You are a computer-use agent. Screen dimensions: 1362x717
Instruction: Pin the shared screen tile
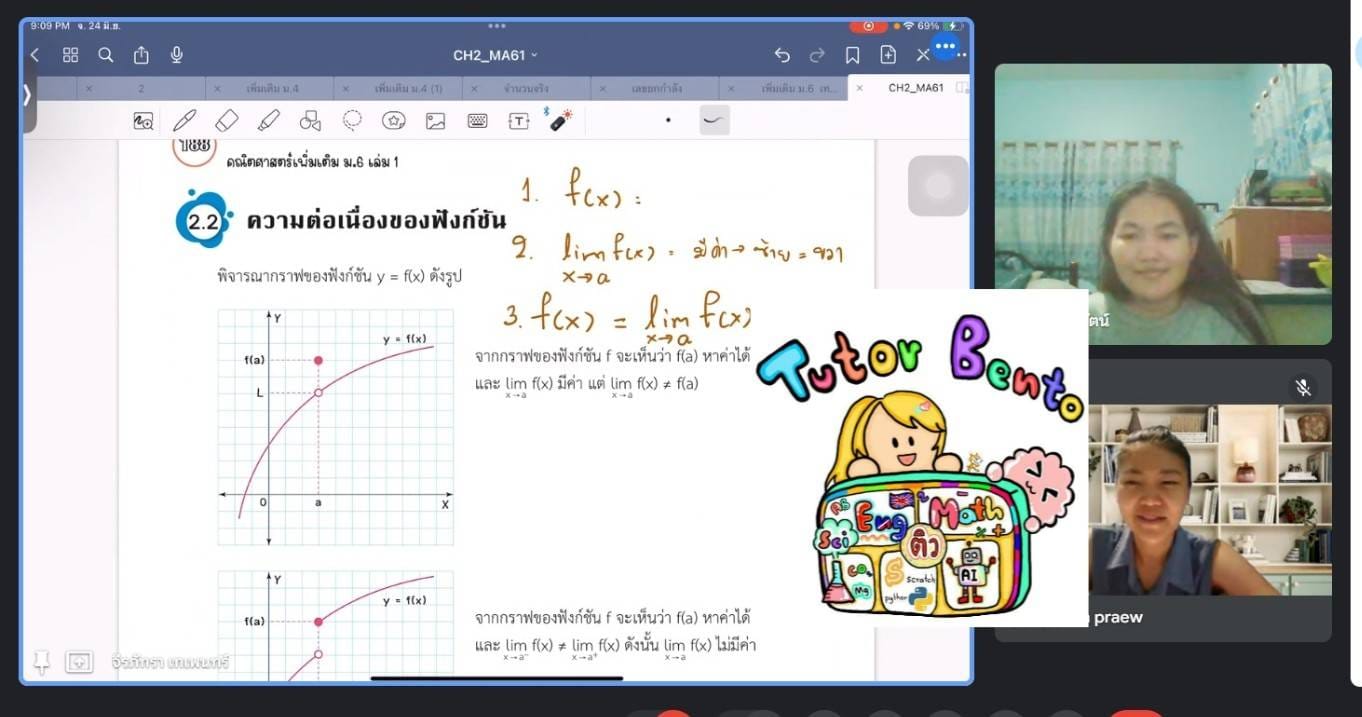tap(41, 661)
